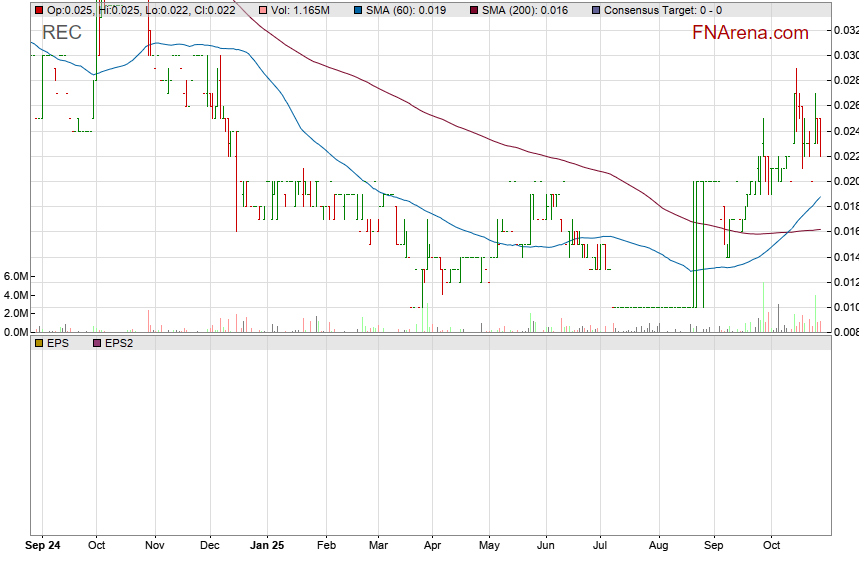Click the pink Vol legend swatch

coord(263,10)
